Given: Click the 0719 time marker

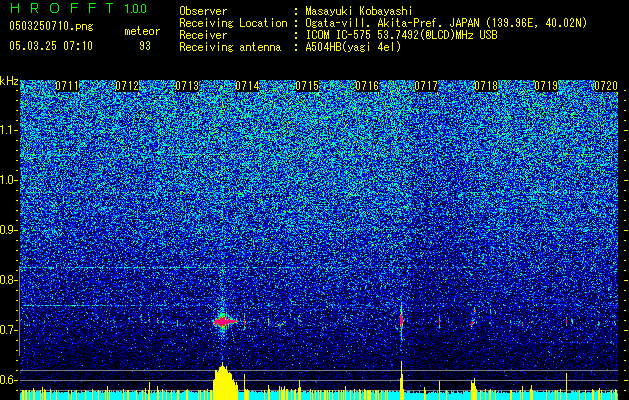Looking at the screenshot, I should coord(546,86).
